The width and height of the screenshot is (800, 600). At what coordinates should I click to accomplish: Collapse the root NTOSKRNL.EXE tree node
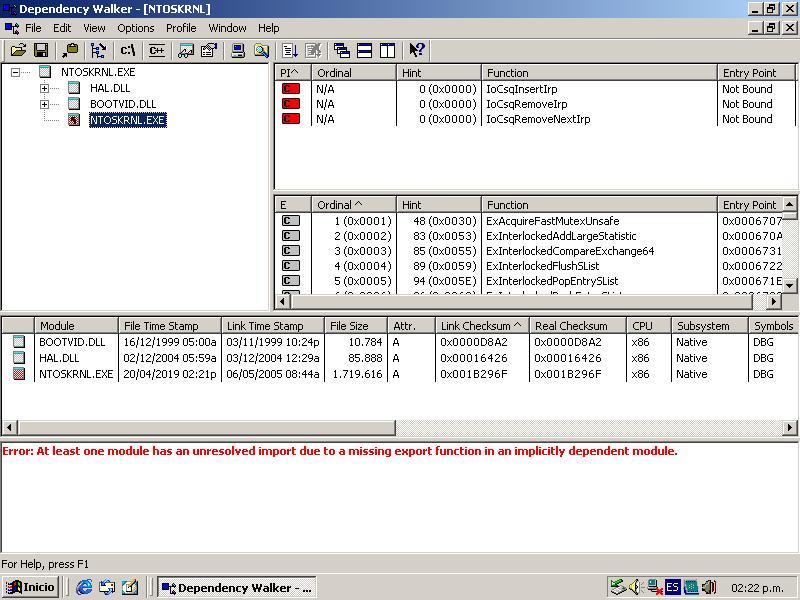click(x=16, y=72)
